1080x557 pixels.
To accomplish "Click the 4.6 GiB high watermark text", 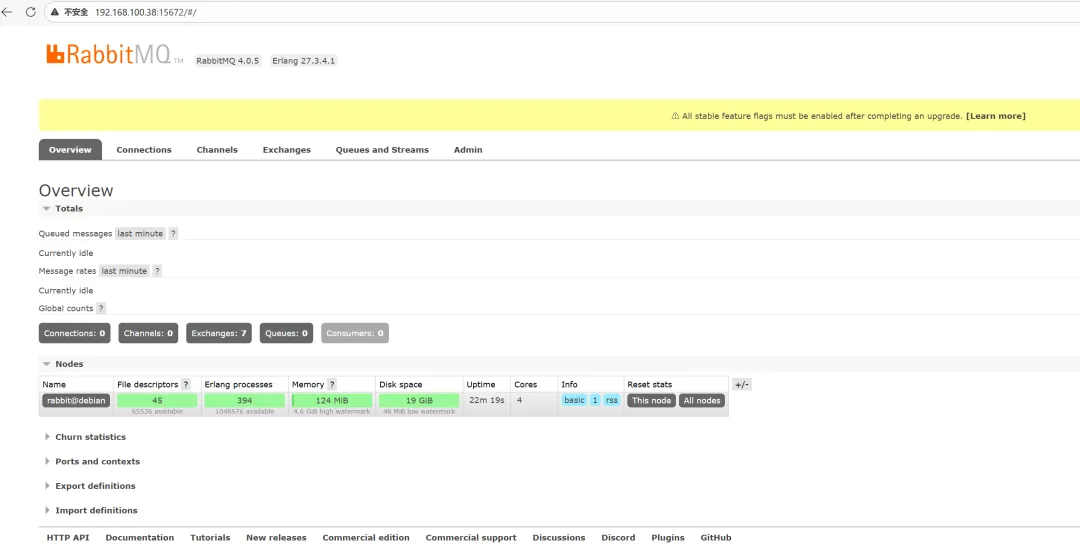I will click(332, 412).
